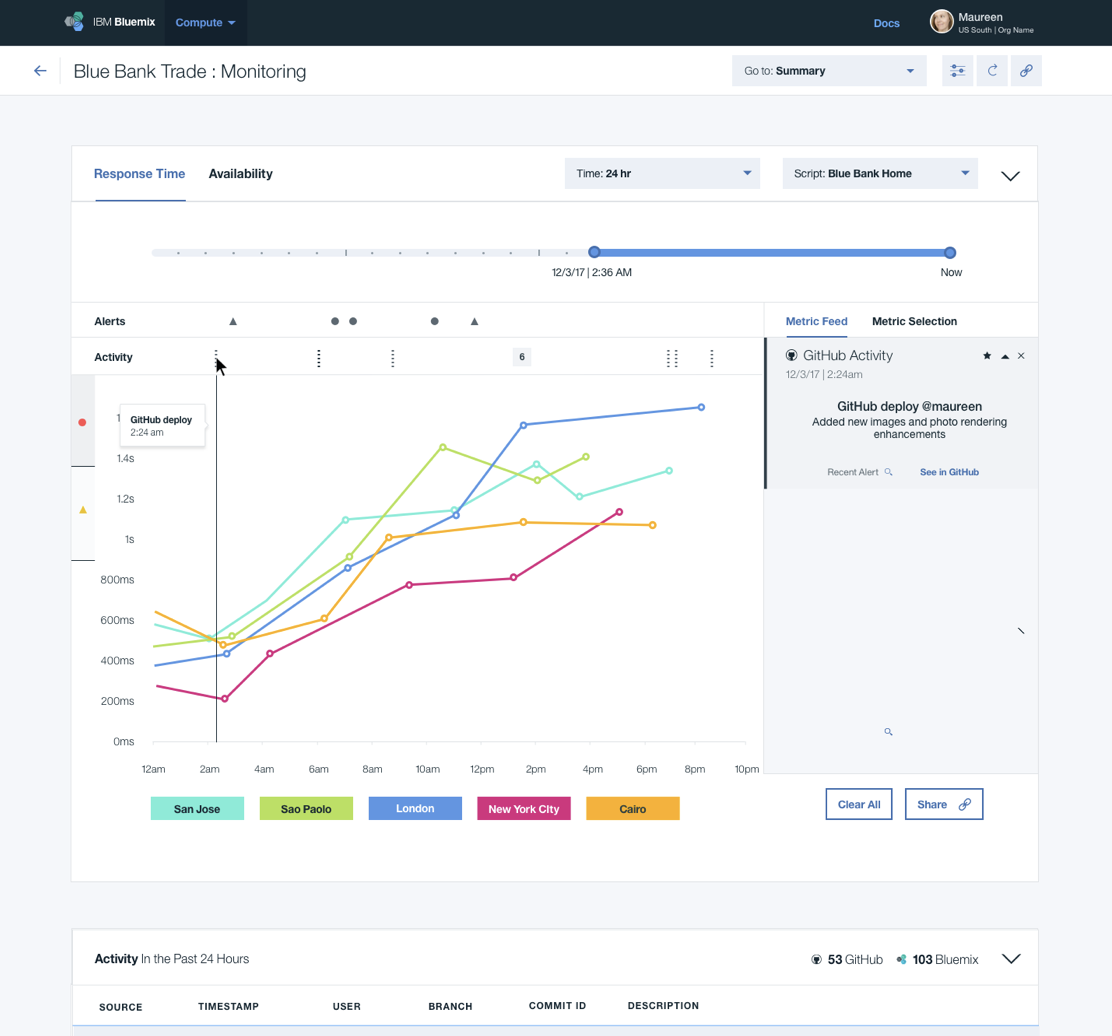
Task: Open the Script: Blue Bank Home dropdown
Action: pyautogui.click(x=880, y=174)
